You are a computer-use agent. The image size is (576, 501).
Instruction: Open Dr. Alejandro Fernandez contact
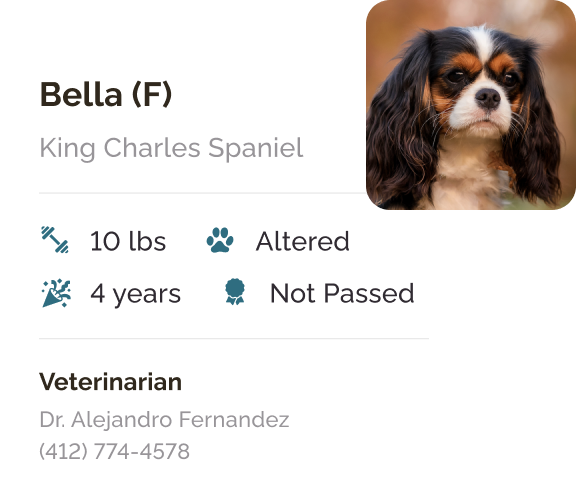164,420
